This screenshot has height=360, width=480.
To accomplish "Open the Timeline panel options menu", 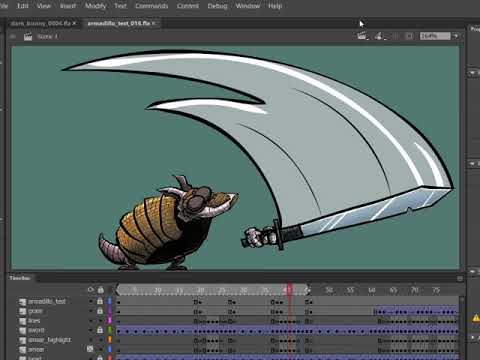I will click(460, 278).
